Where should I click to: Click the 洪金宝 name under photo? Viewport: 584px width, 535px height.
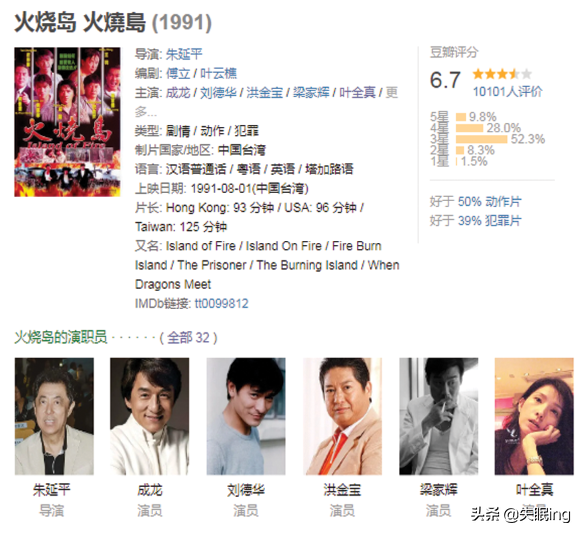tap(342, 490)
